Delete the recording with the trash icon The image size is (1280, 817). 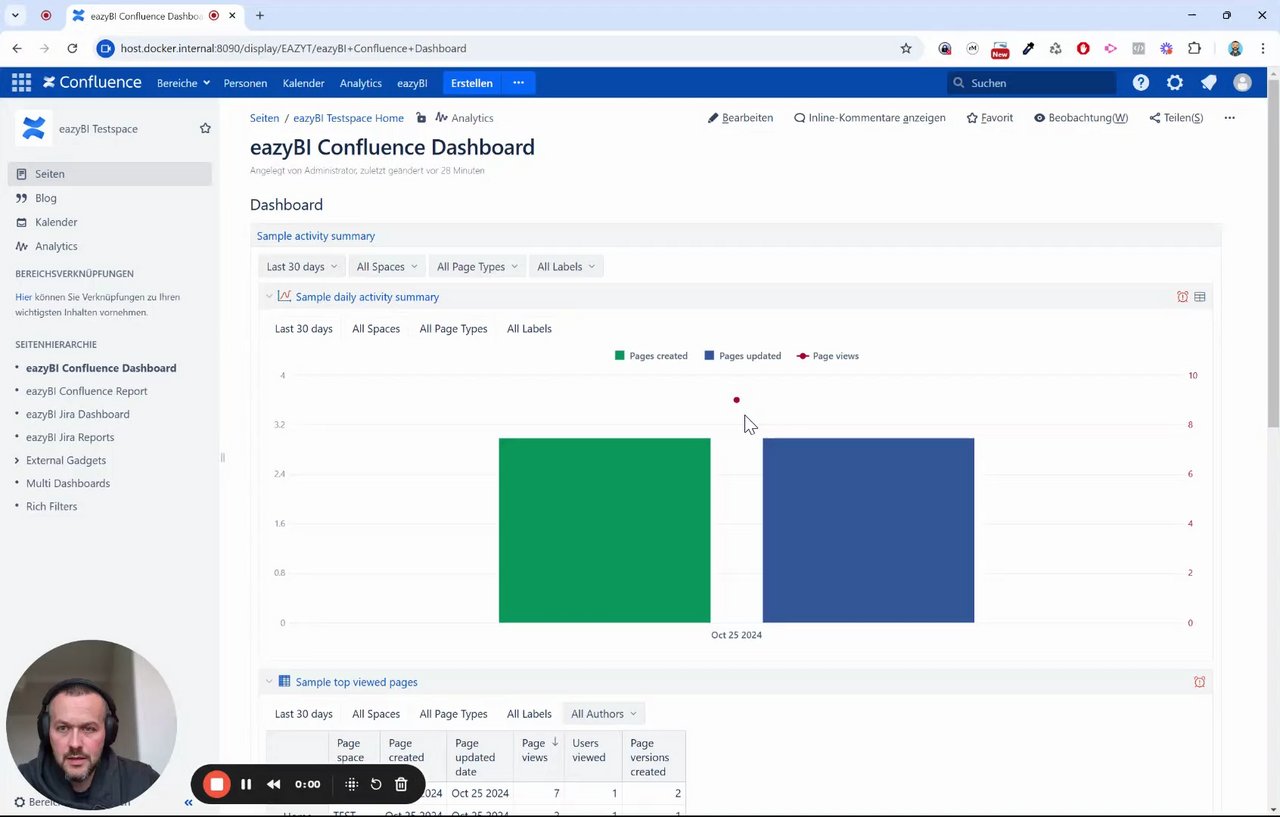pos(401,784)
